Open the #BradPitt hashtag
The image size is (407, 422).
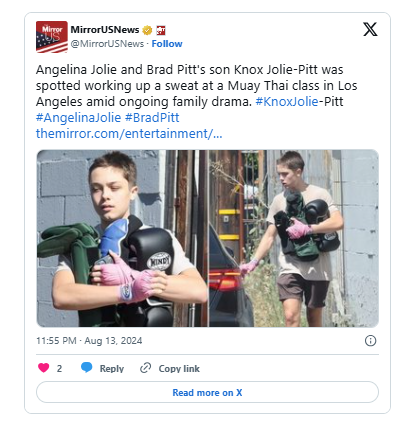152,117
